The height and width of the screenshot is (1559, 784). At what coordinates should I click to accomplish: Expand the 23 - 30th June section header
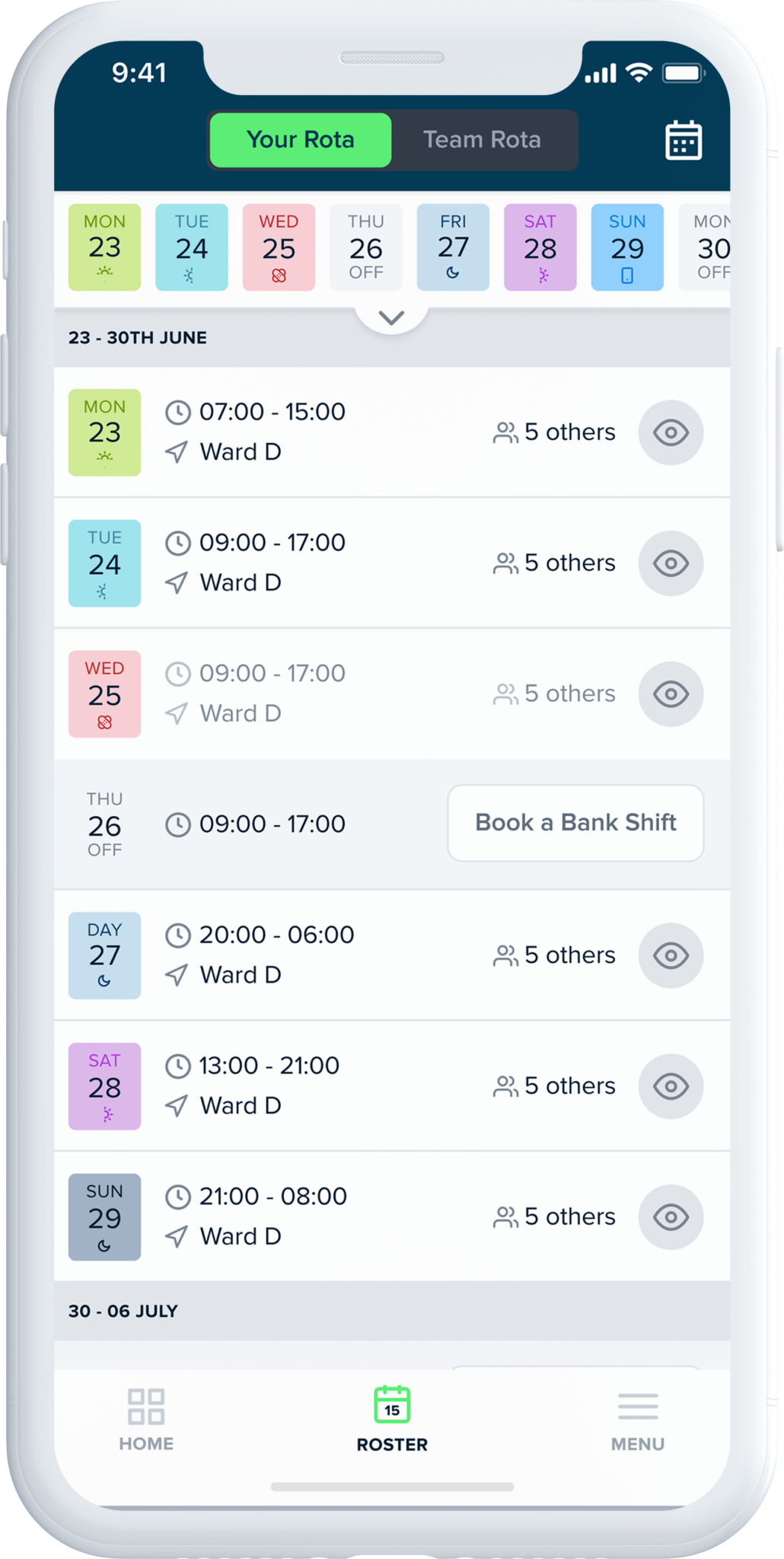(138, 338)
